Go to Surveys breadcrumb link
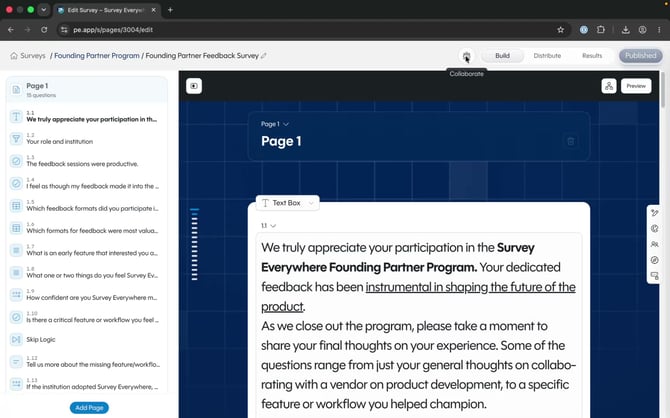 click(32, 56)
